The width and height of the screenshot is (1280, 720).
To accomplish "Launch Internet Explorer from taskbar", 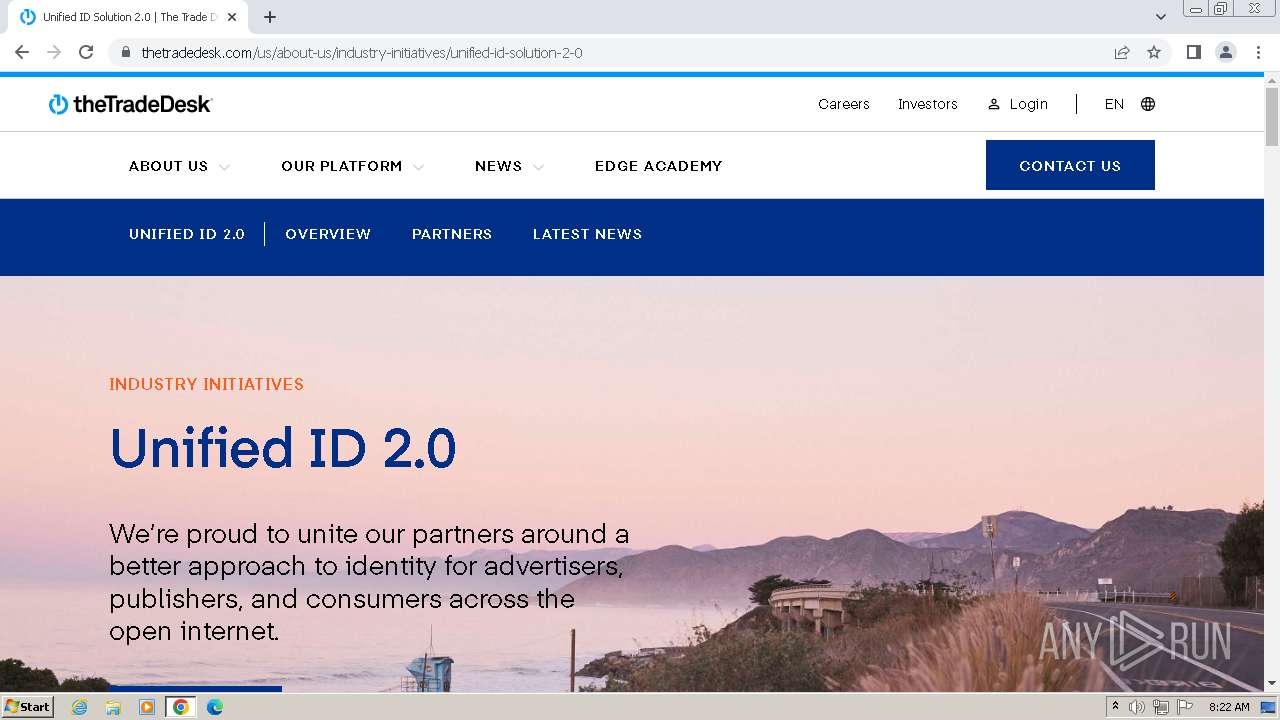I will (x=80, y=707).
